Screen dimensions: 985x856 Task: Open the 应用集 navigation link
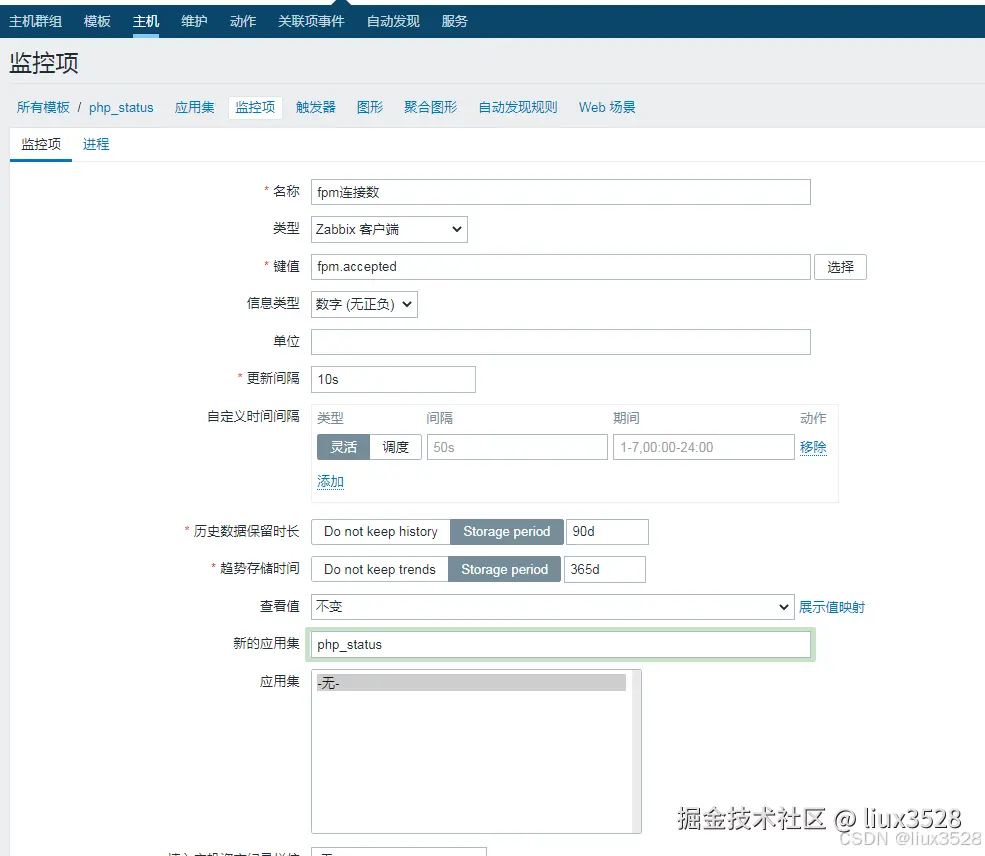pyautogui.click(x=194, y=107)
